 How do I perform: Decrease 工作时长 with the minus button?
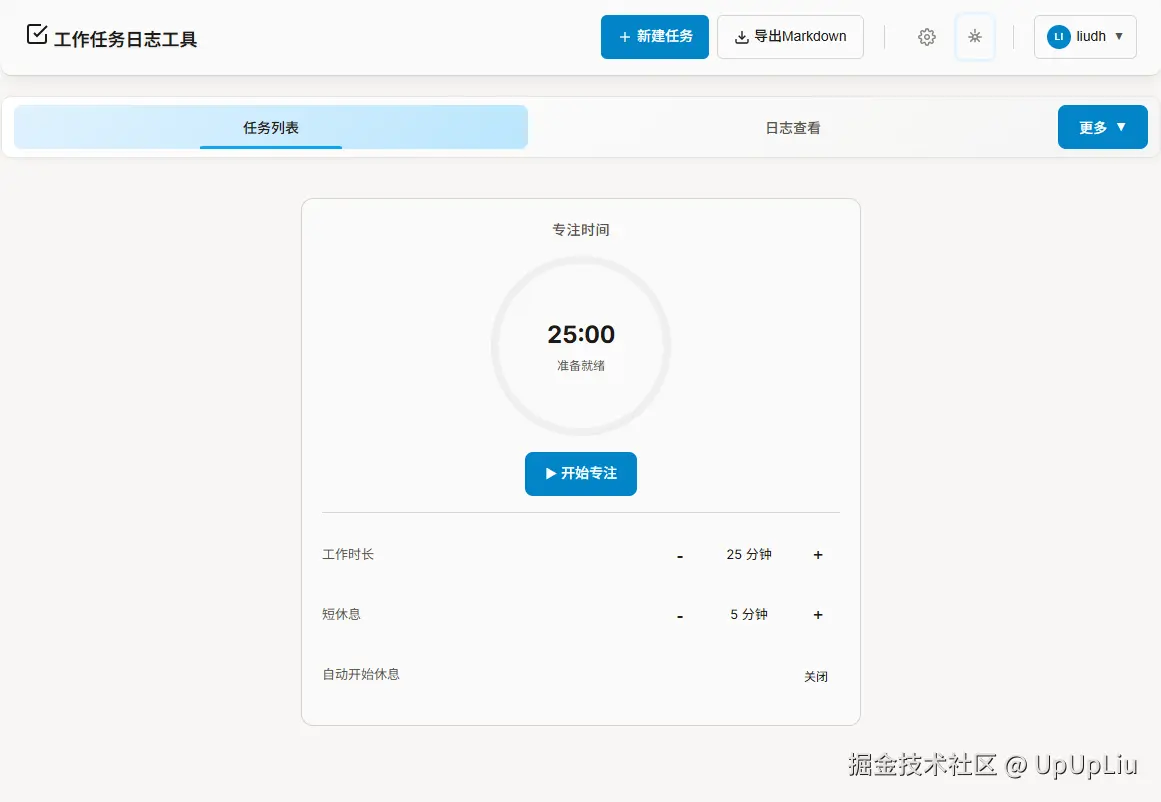[680, 555]
